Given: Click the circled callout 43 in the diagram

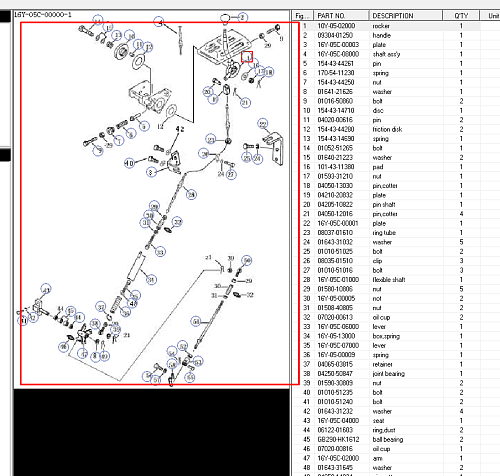Looking at the screenshot, I should click(x=46, y=289).
